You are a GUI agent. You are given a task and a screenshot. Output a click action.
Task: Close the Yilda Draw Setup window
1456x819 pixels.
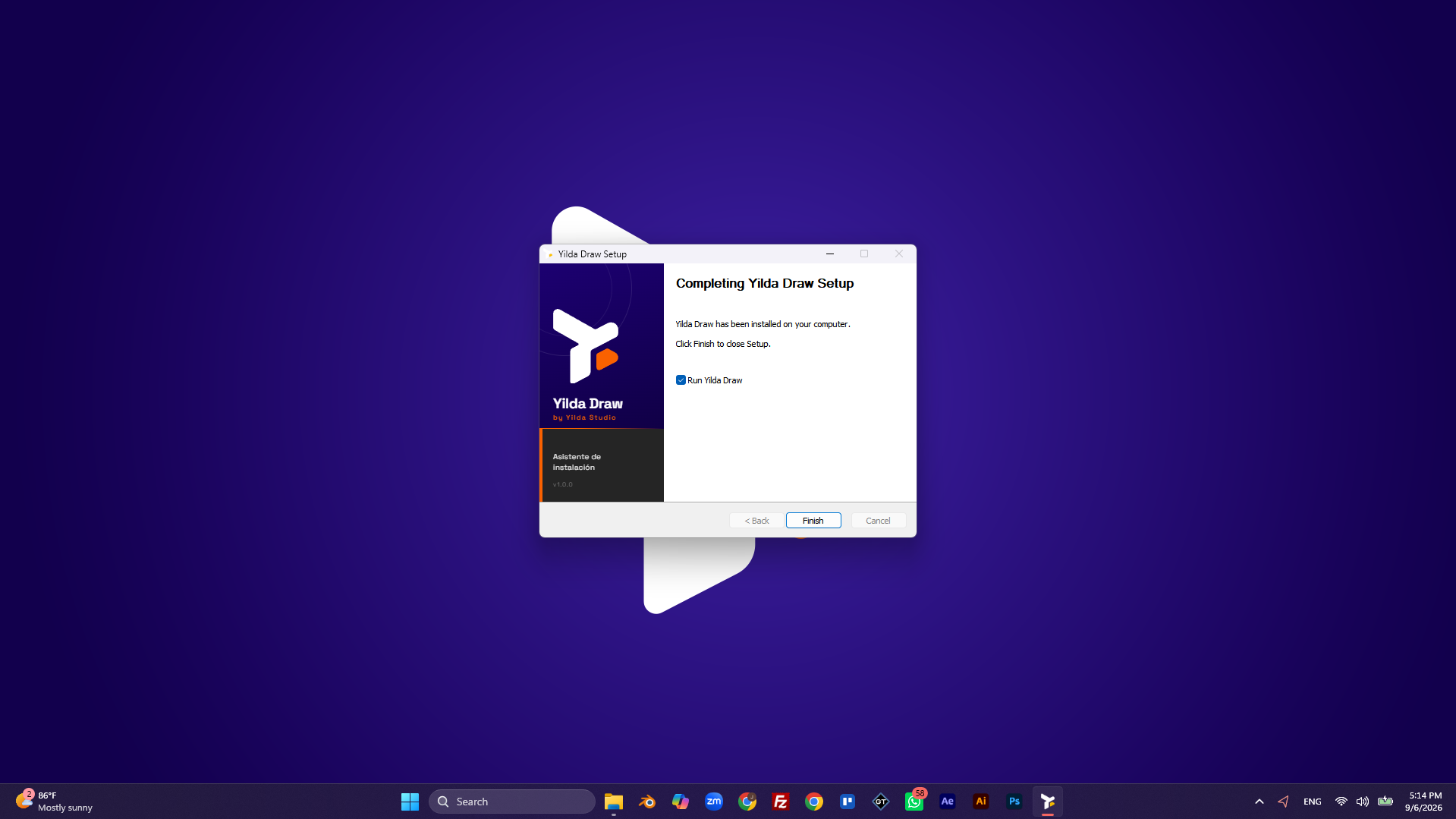tap(898, 254)
